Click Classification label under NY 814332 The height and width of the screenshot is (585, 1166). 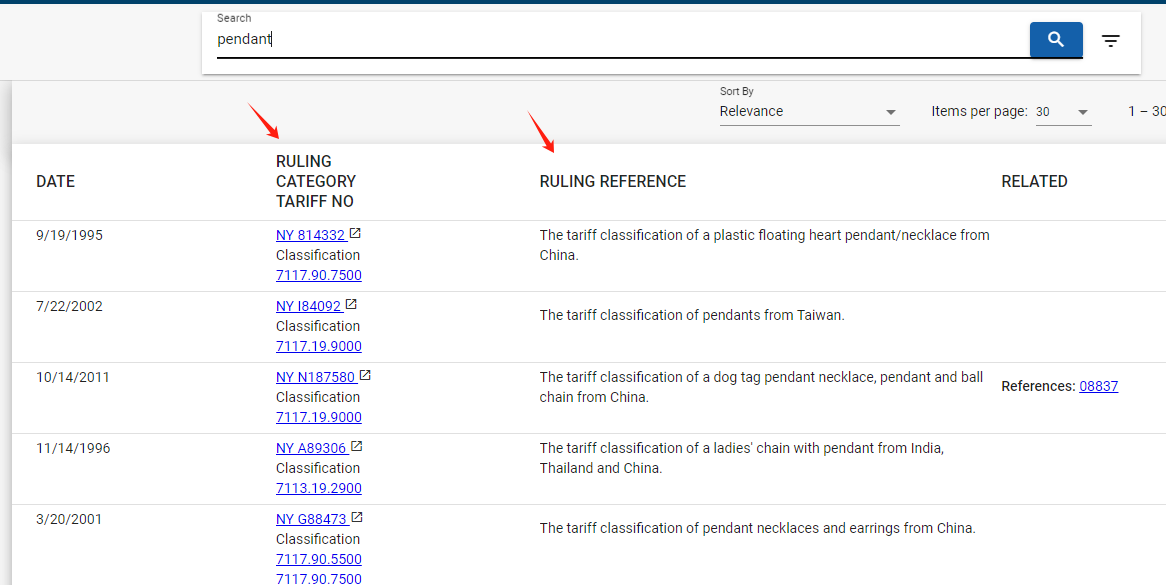click(x=318, y=255)
